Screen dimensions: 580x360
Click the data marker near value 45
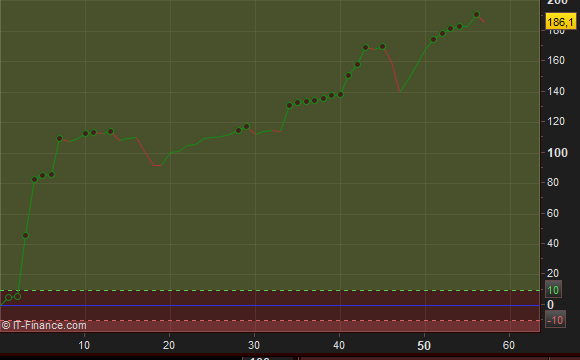pyautogui.click(x=26, y=235)
